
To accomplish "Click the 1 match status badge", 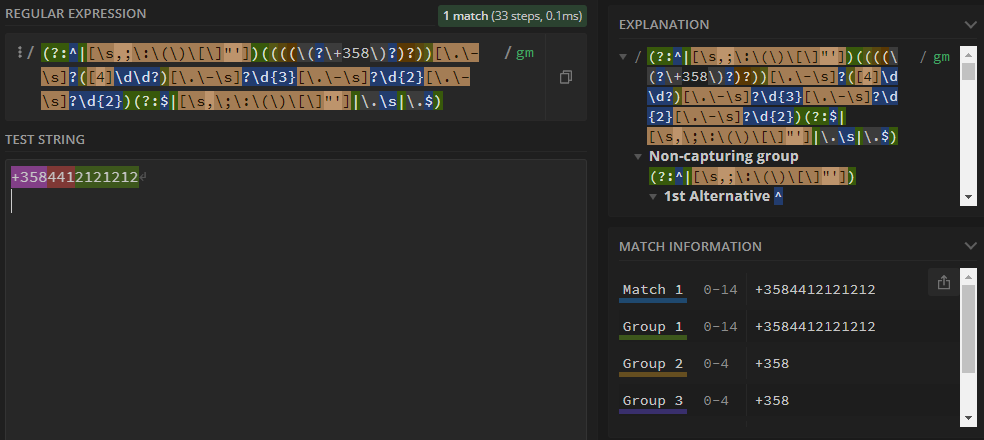I will point(511,16).
